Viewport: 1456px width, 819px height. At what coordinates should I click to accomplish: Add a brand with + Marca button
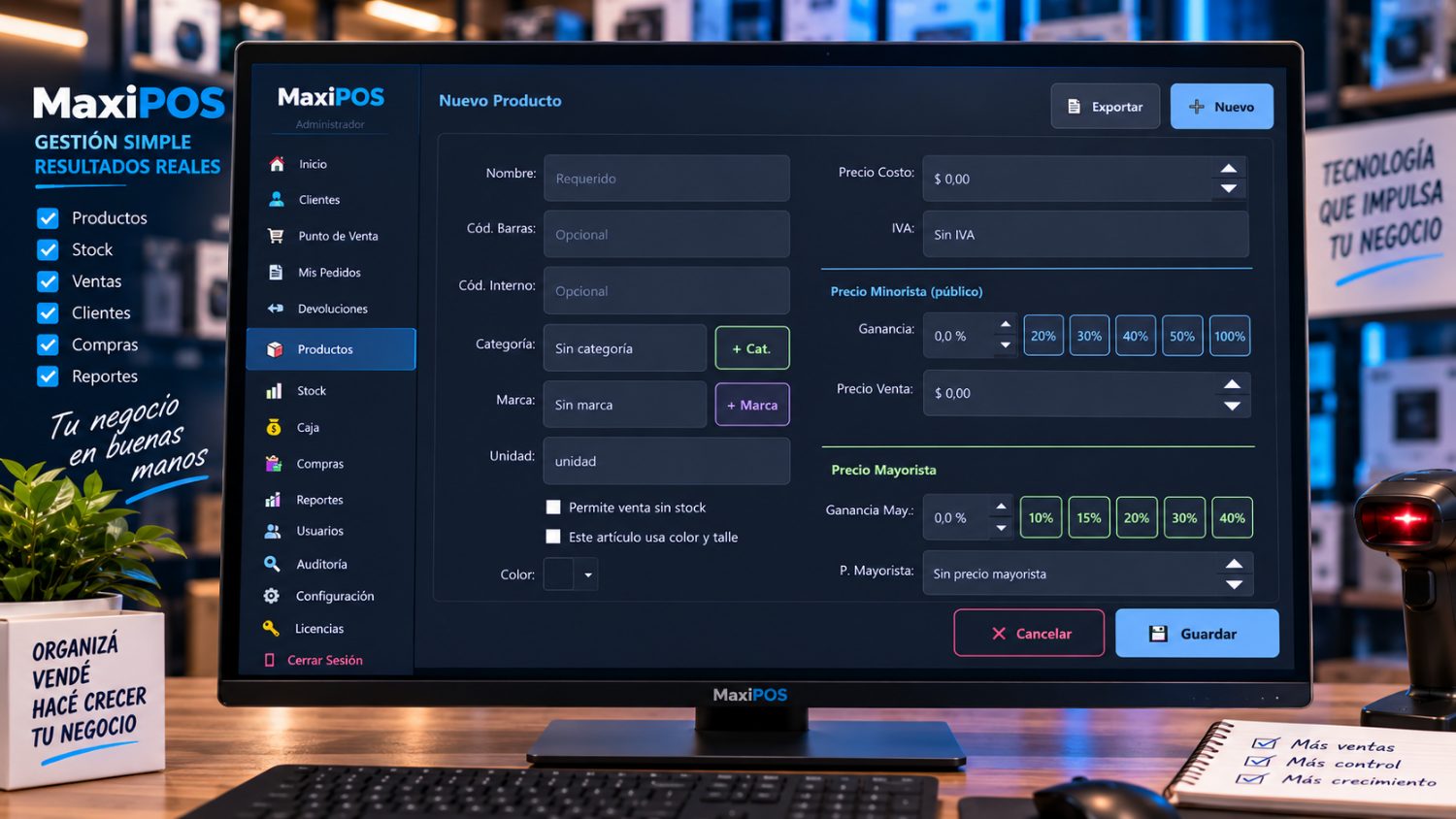click(752, 405)
